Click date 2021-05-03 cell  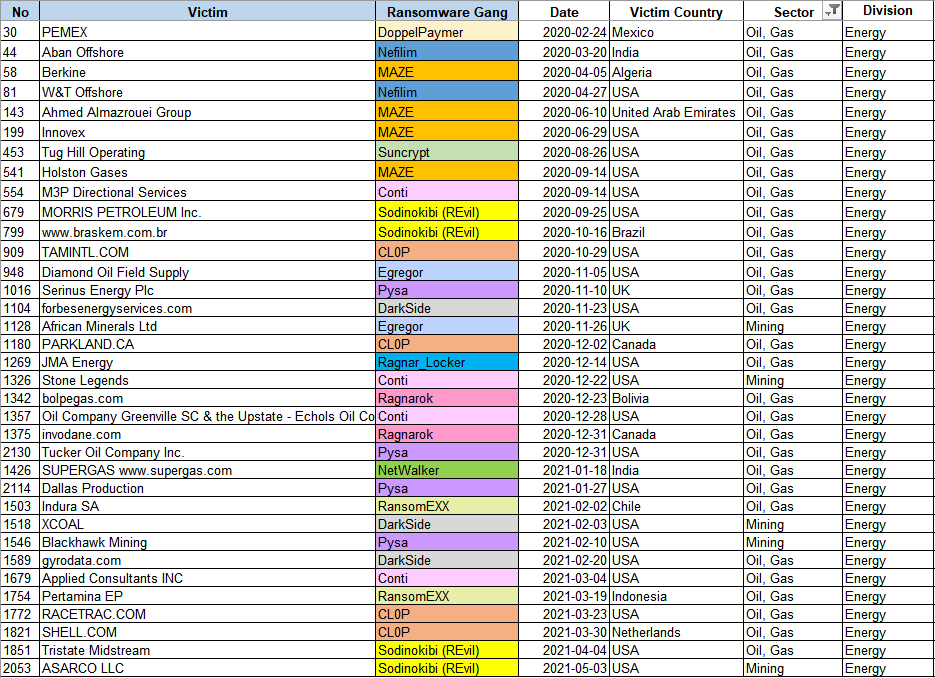pos(564,668)
